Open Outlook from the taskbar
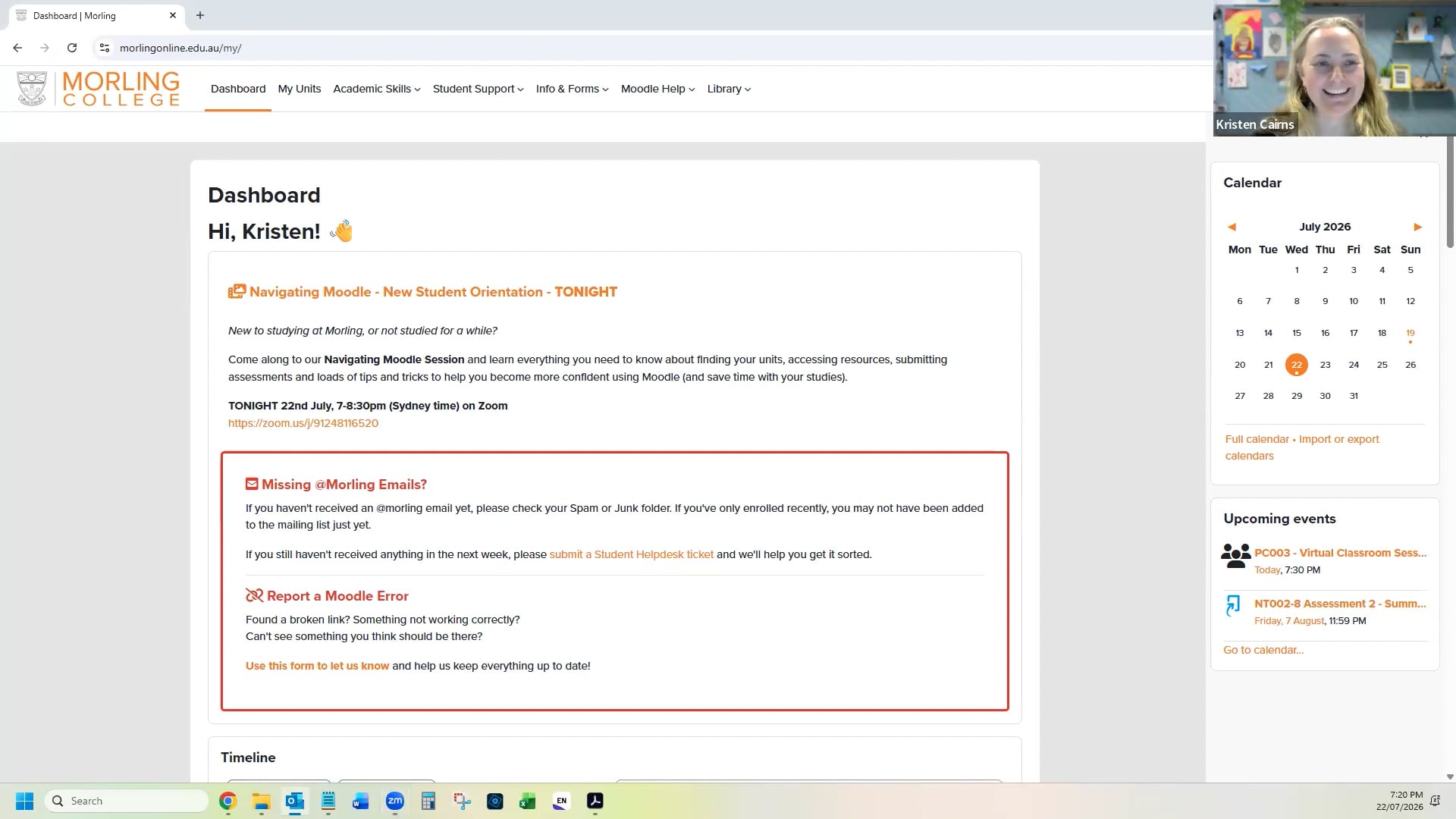 (x=295, y=801)
